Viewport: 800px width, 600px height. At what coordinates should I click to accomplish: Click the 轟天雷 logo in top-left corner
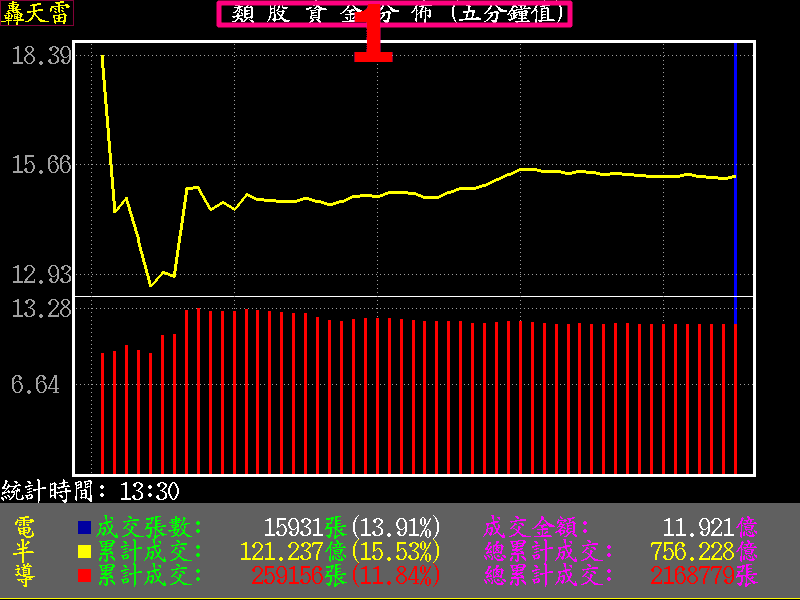[36, 13]
